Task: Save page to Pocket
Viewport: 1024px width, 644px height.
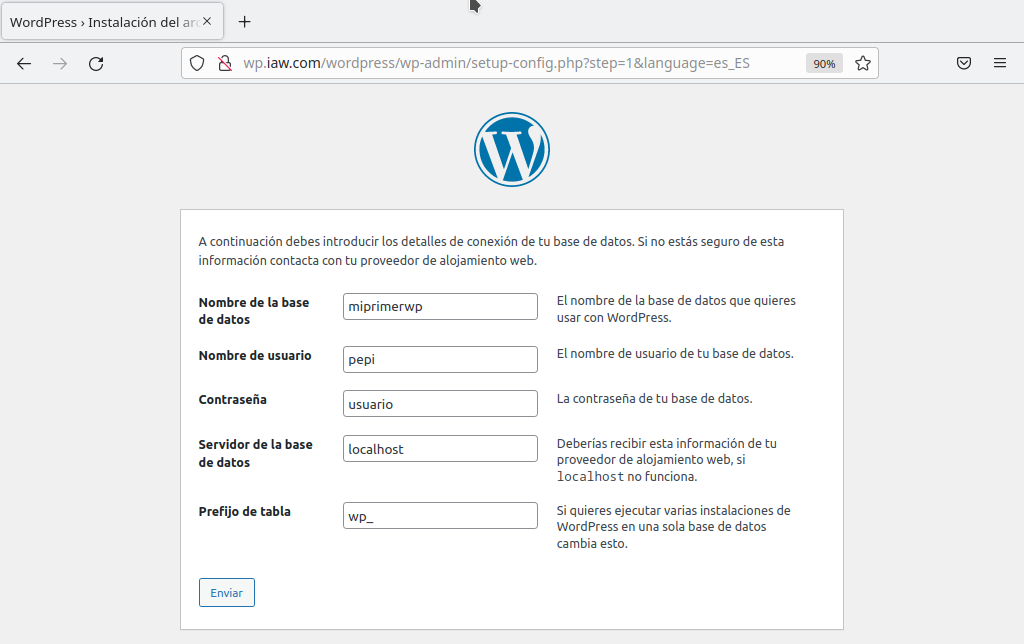Action: pos(964,63)
